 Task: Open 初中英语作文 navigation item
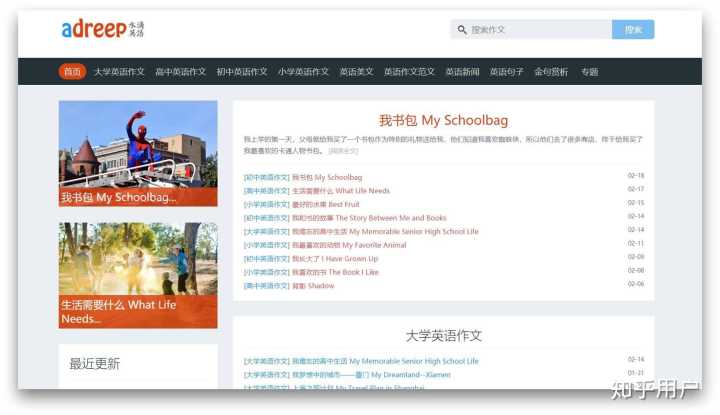[242, 72]
